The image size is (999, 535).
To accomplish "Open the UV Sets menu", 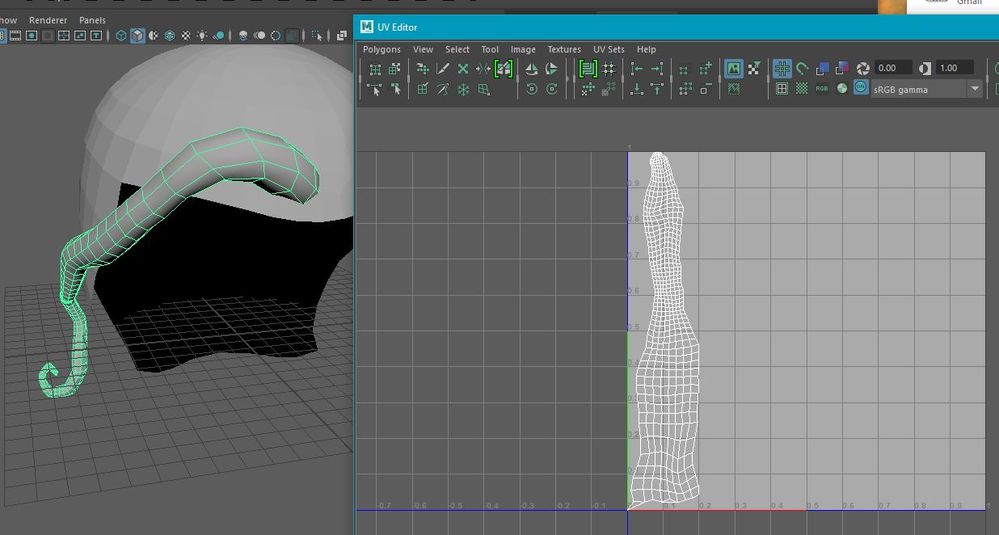I will point(609,49).
